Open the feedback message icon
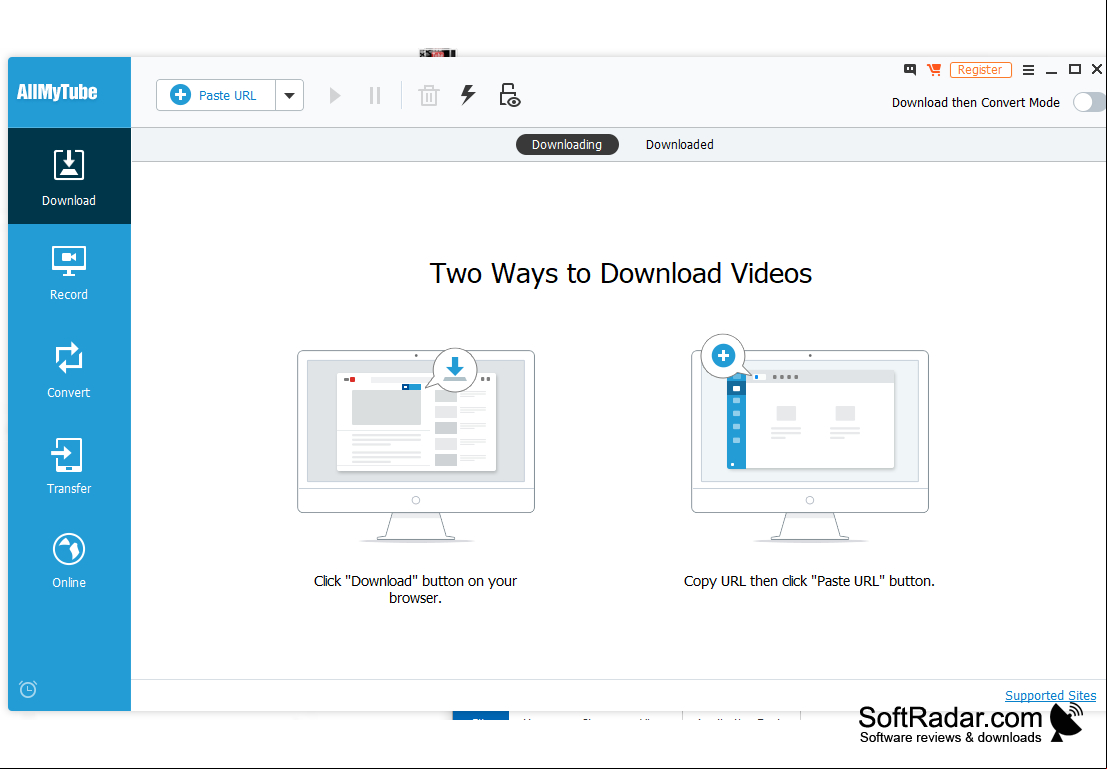 (x=910, y=69)
